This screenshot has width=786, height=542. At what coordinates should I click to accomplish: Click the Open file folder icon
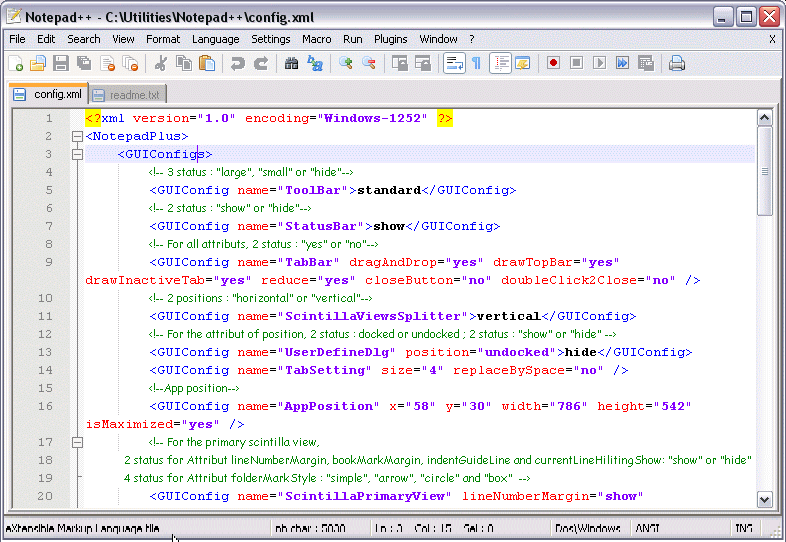[38, 64]
